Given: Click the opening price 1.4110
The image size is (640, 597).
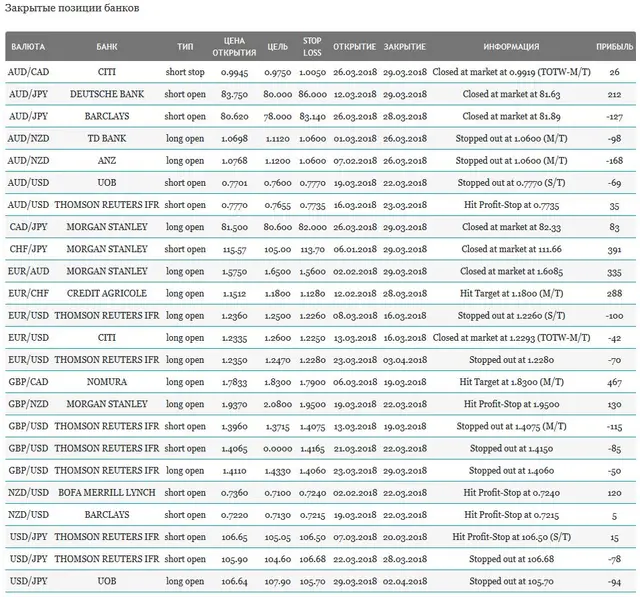Looking at the screenshot, I should (234, 471).
